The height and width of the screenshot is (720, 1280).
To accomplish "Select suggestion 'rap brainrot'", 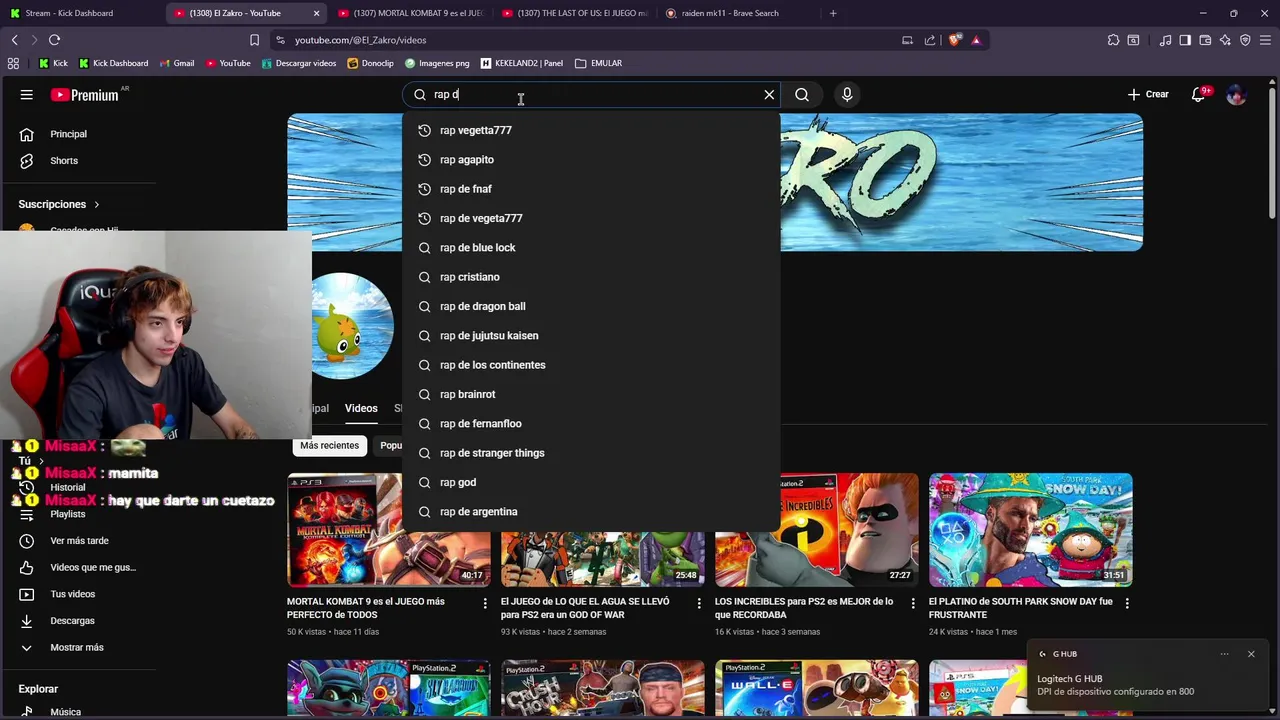I will click(591, 394).
